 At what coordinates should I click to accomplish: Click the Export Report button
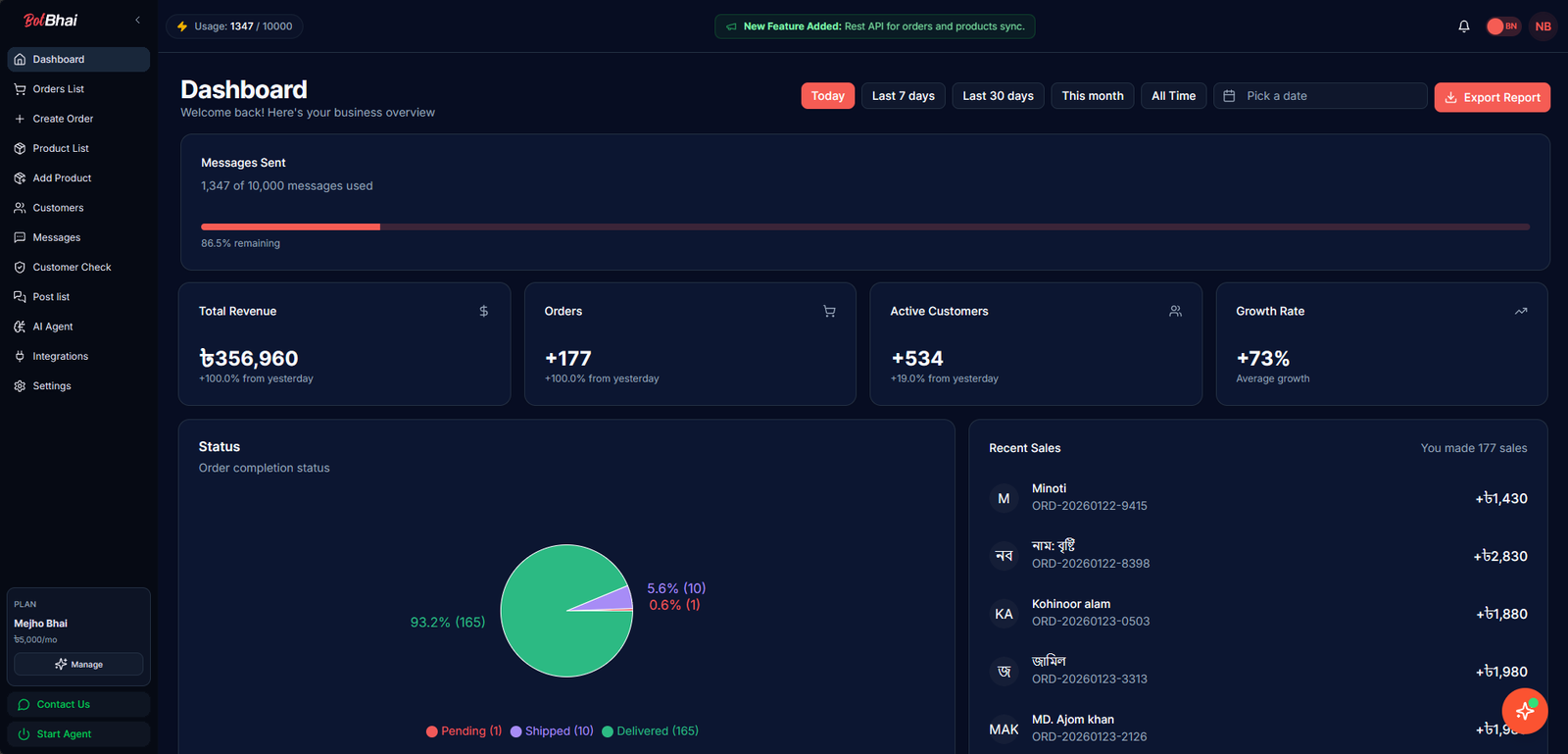(1492, 97)
